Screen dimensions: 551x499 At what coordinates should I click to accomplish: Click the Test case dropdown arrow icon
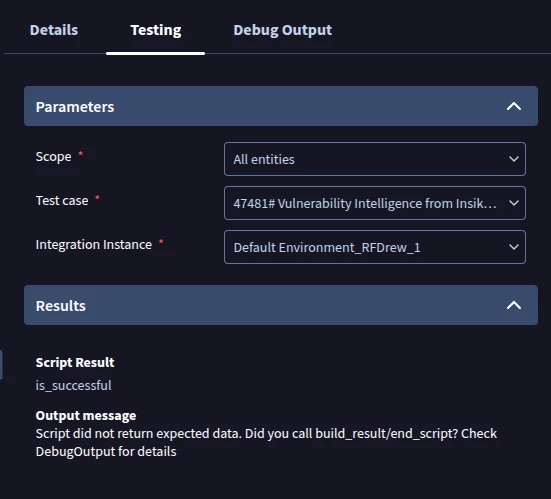click(514, 203)
